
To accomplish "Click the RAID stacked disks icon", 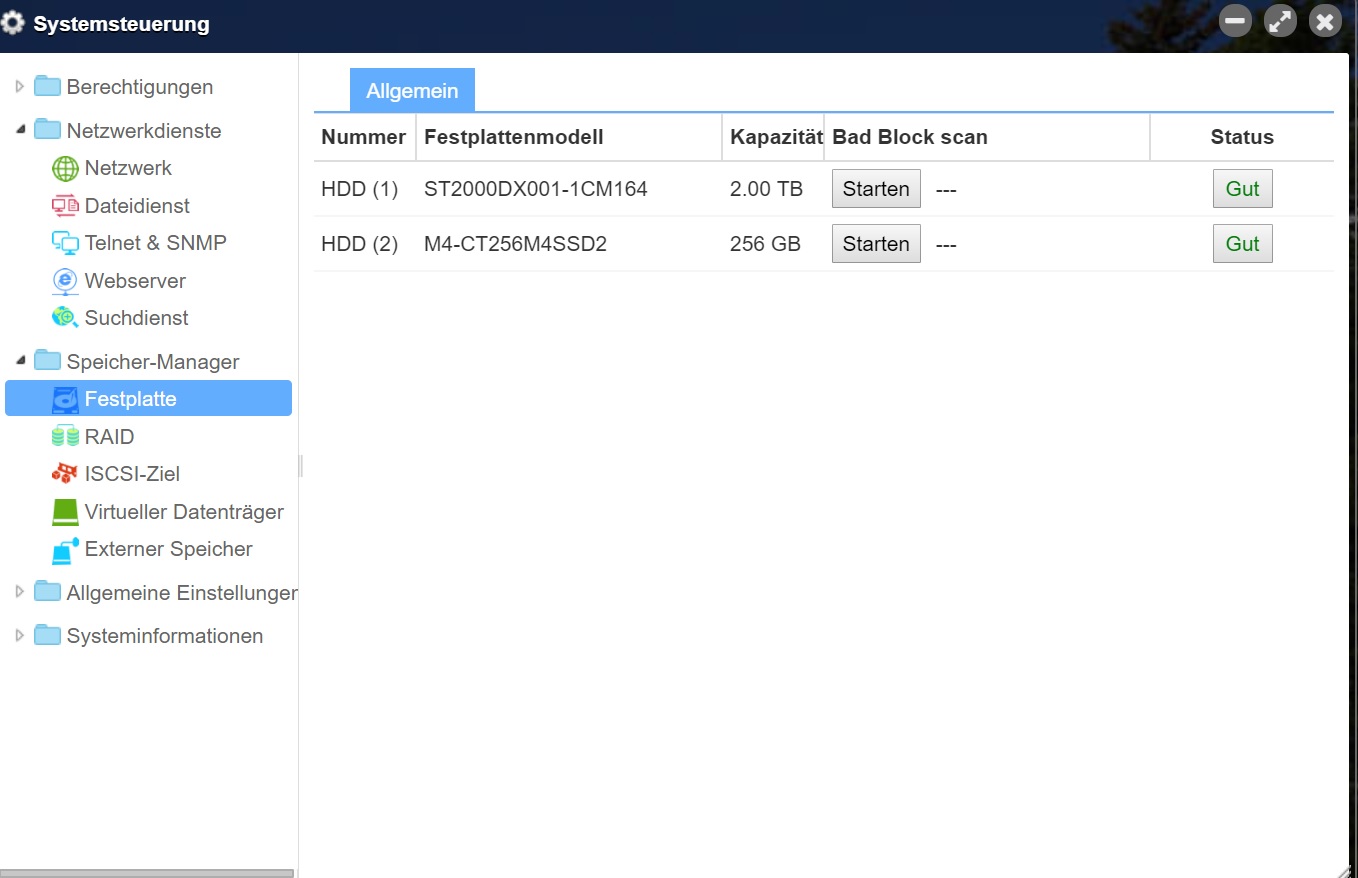I will (x=65, y=437).
